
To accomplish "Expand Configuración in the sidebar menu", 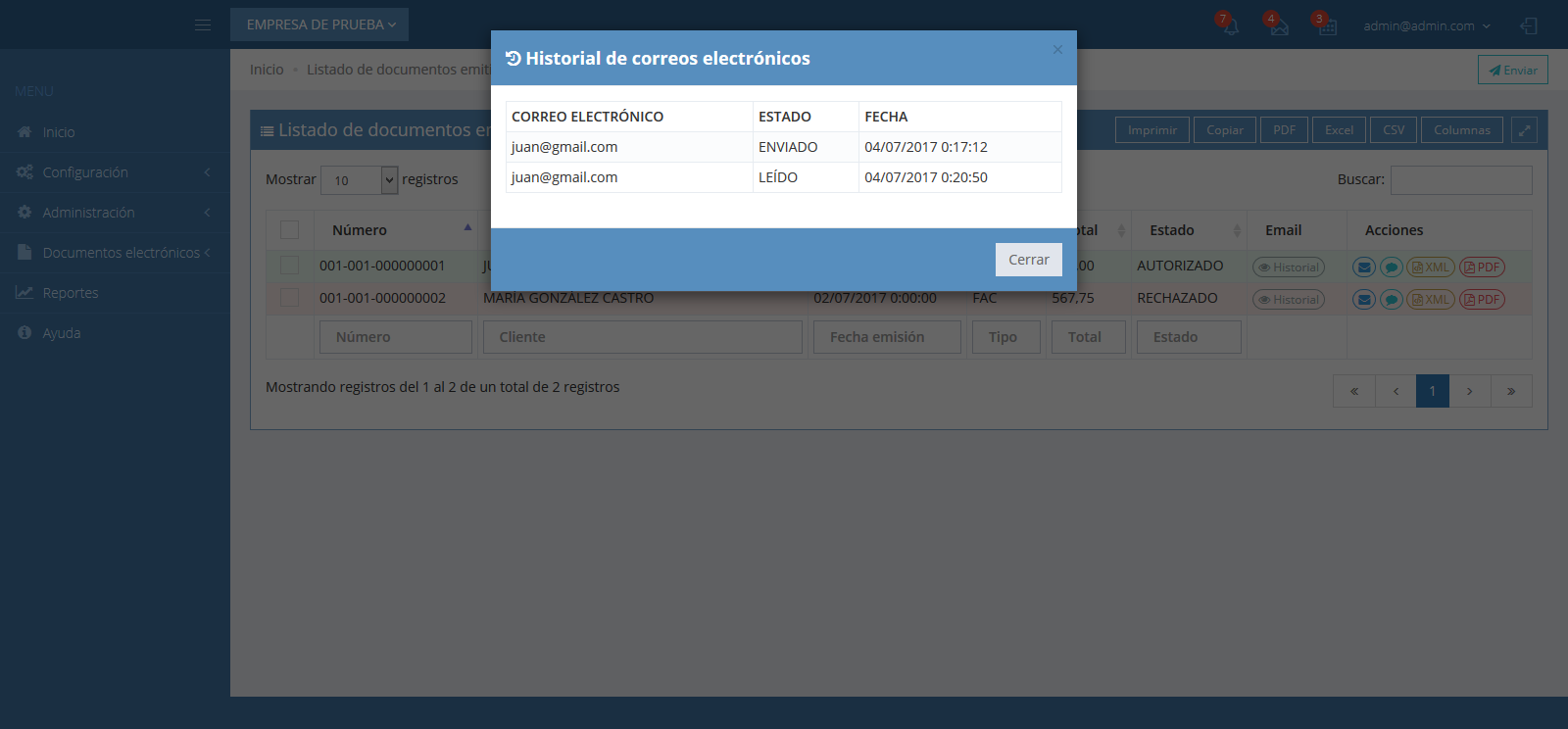I will coord(85,172).
